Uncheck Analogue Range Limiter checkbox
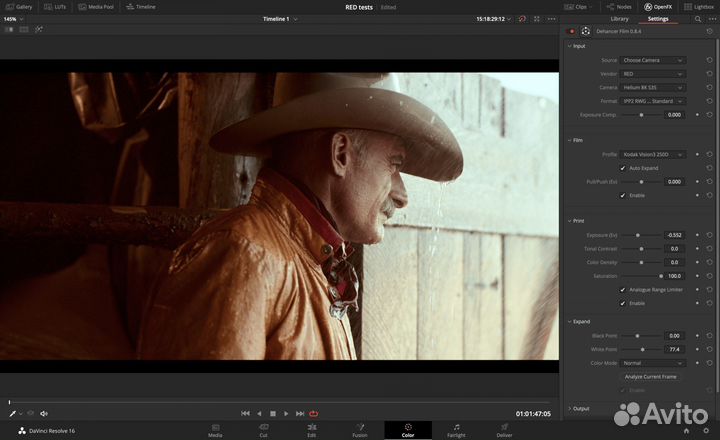 623,290
